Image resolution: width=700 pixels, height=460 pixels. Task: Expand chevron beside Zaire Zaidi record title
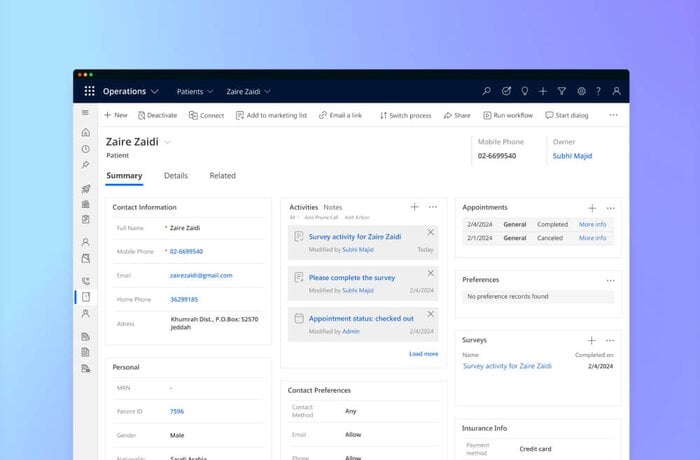[168, 143]
